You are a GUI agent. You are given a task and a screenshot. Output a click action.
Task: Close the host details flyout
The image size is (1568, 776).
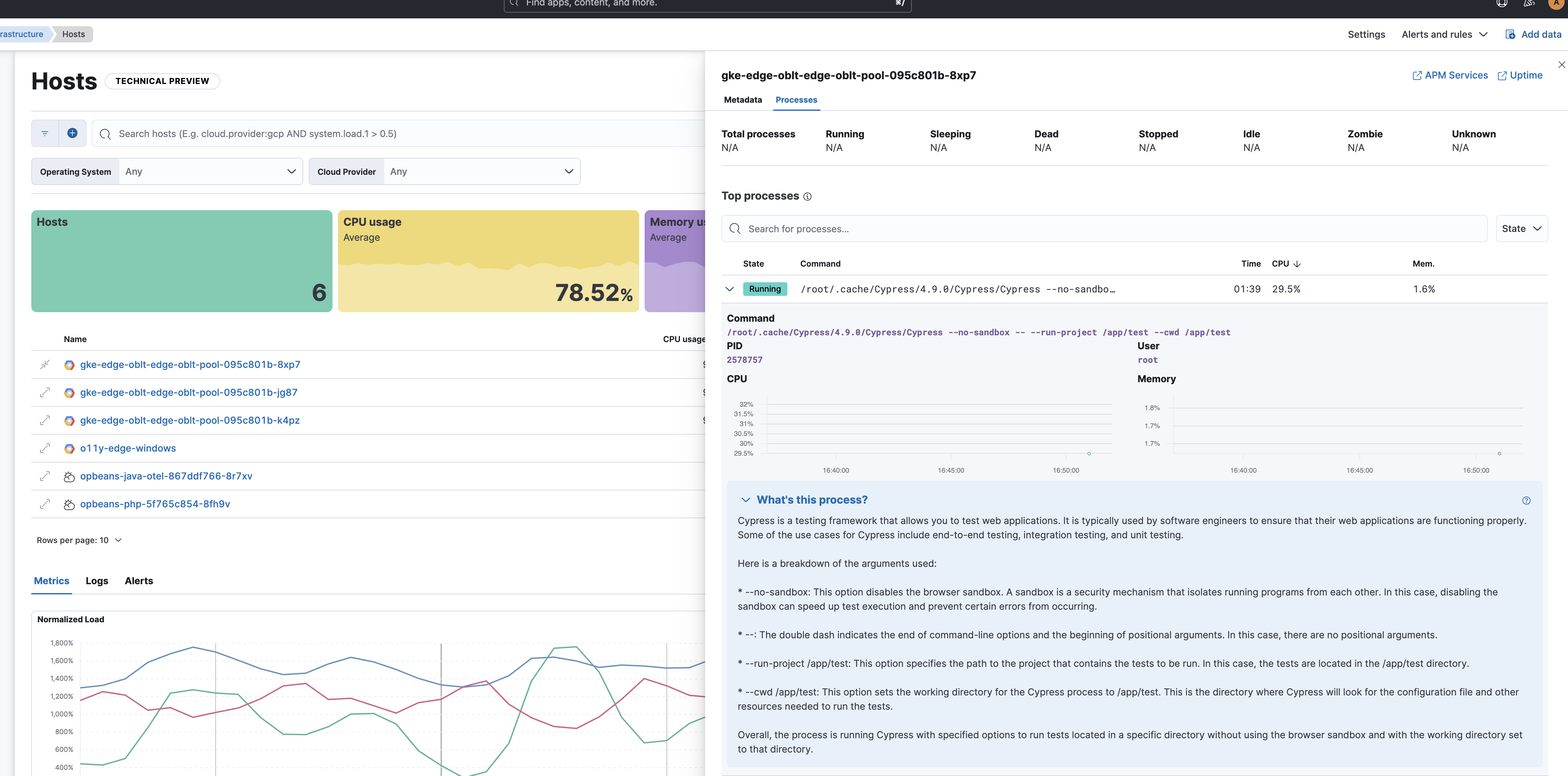click(x=1561, y=65)
